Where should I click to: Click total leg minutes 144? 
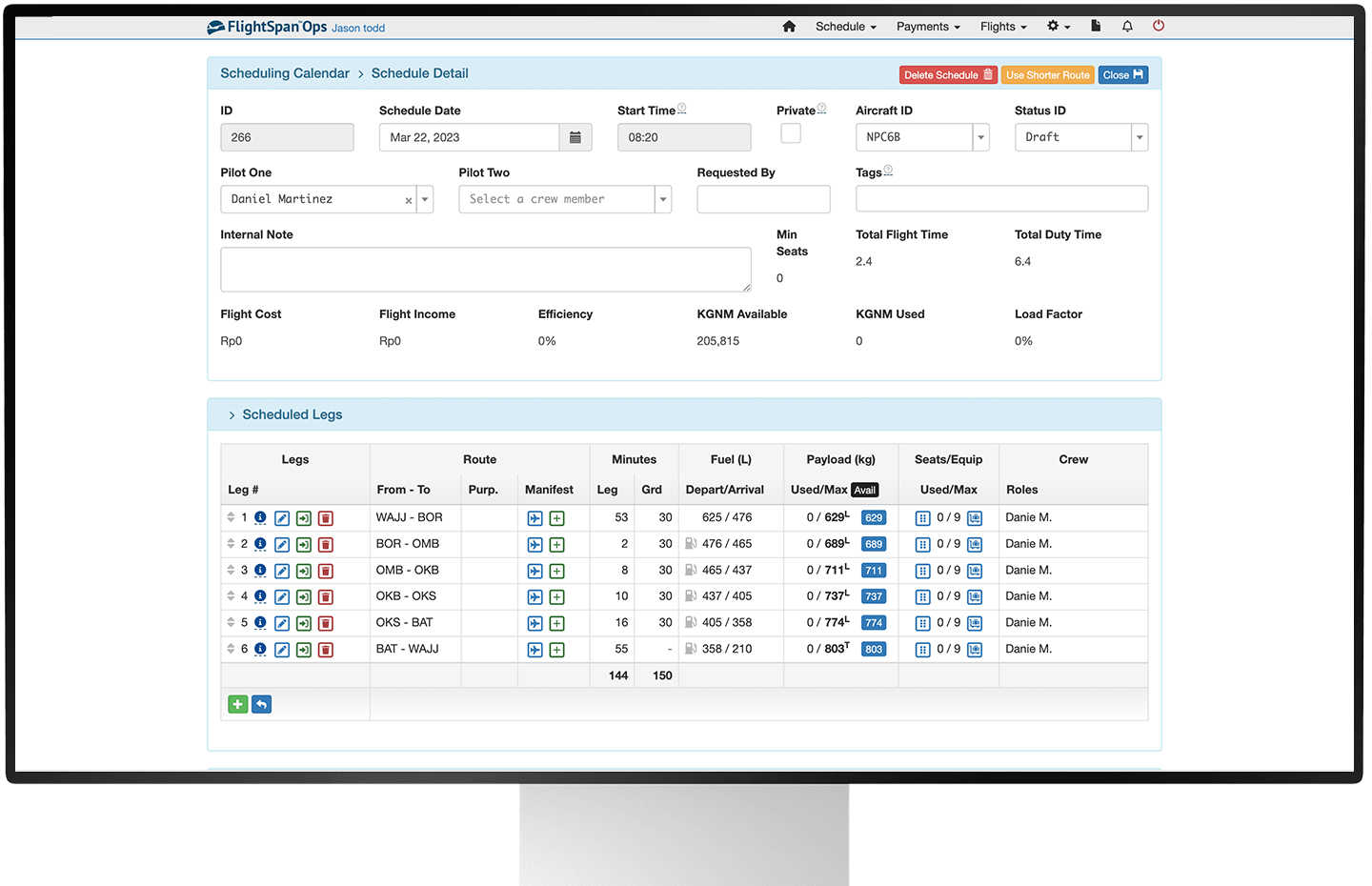pyautogui.click(x=618, y=675)
